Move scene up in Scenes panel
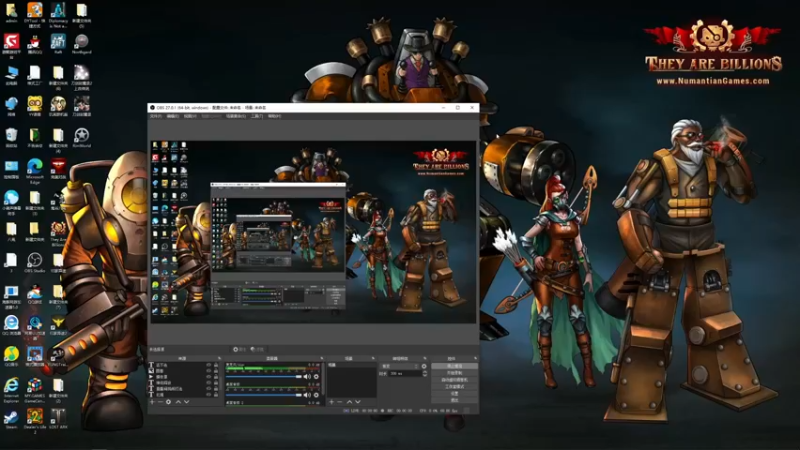 tap(349, 402)
